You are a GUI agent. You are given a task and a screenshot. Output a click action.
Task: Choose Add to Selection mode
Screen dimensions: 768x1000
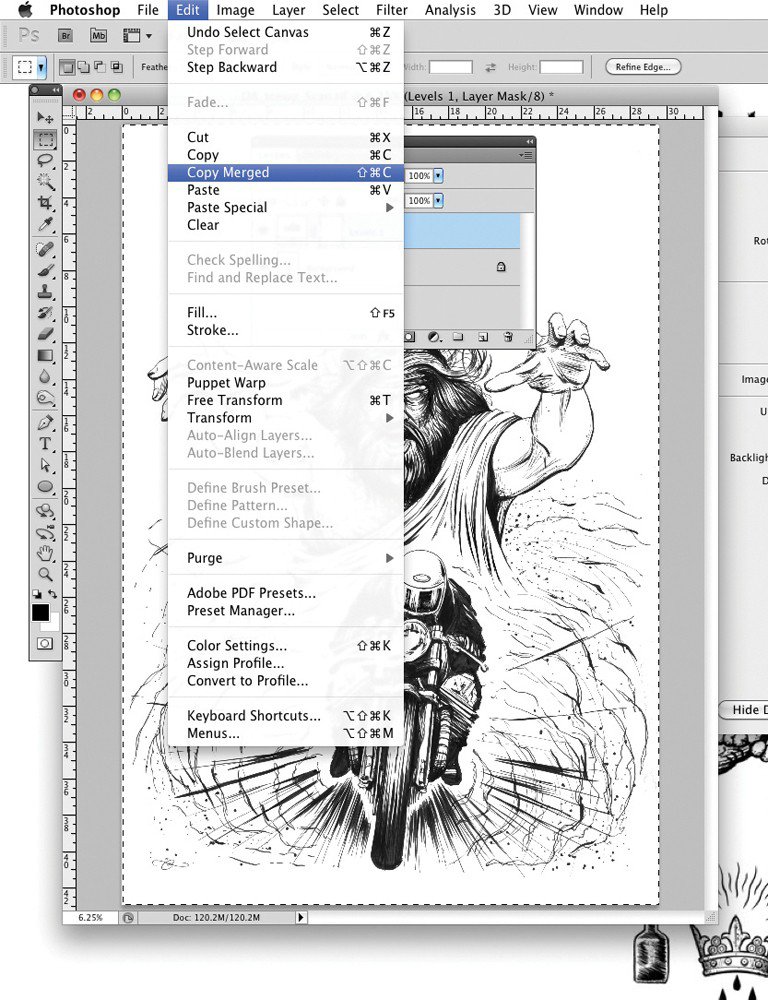tap(83, 66)
